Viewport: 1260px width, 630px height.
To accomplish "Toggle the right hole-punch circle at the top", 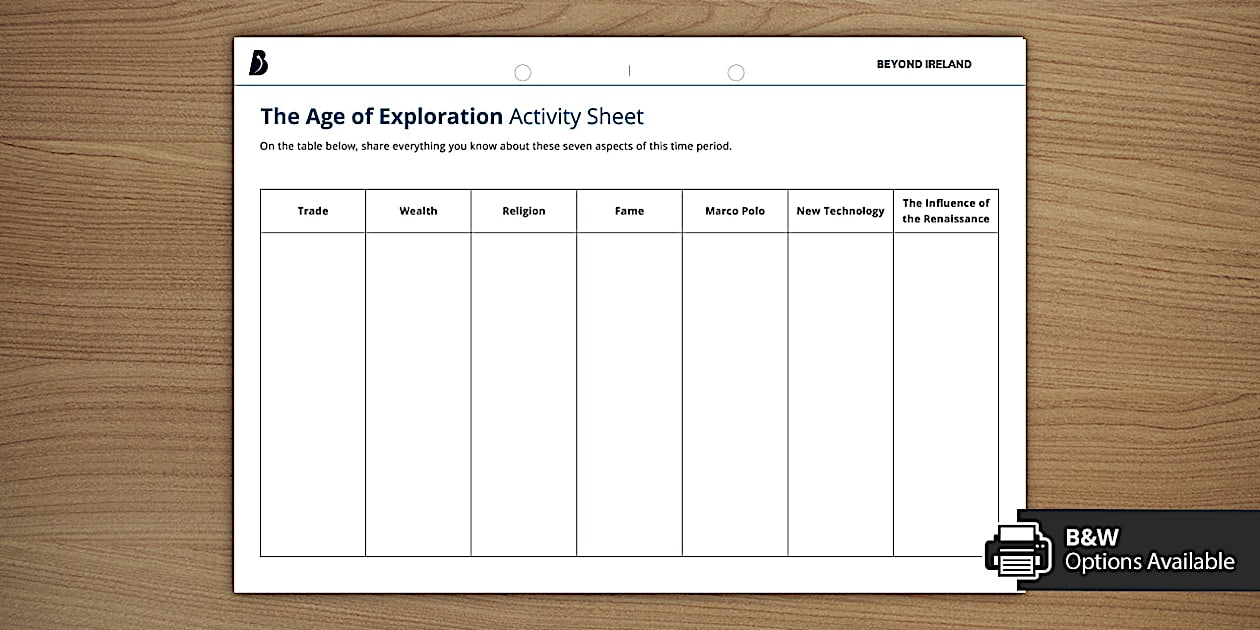I will pyautogui.click(x=736, y=72).
